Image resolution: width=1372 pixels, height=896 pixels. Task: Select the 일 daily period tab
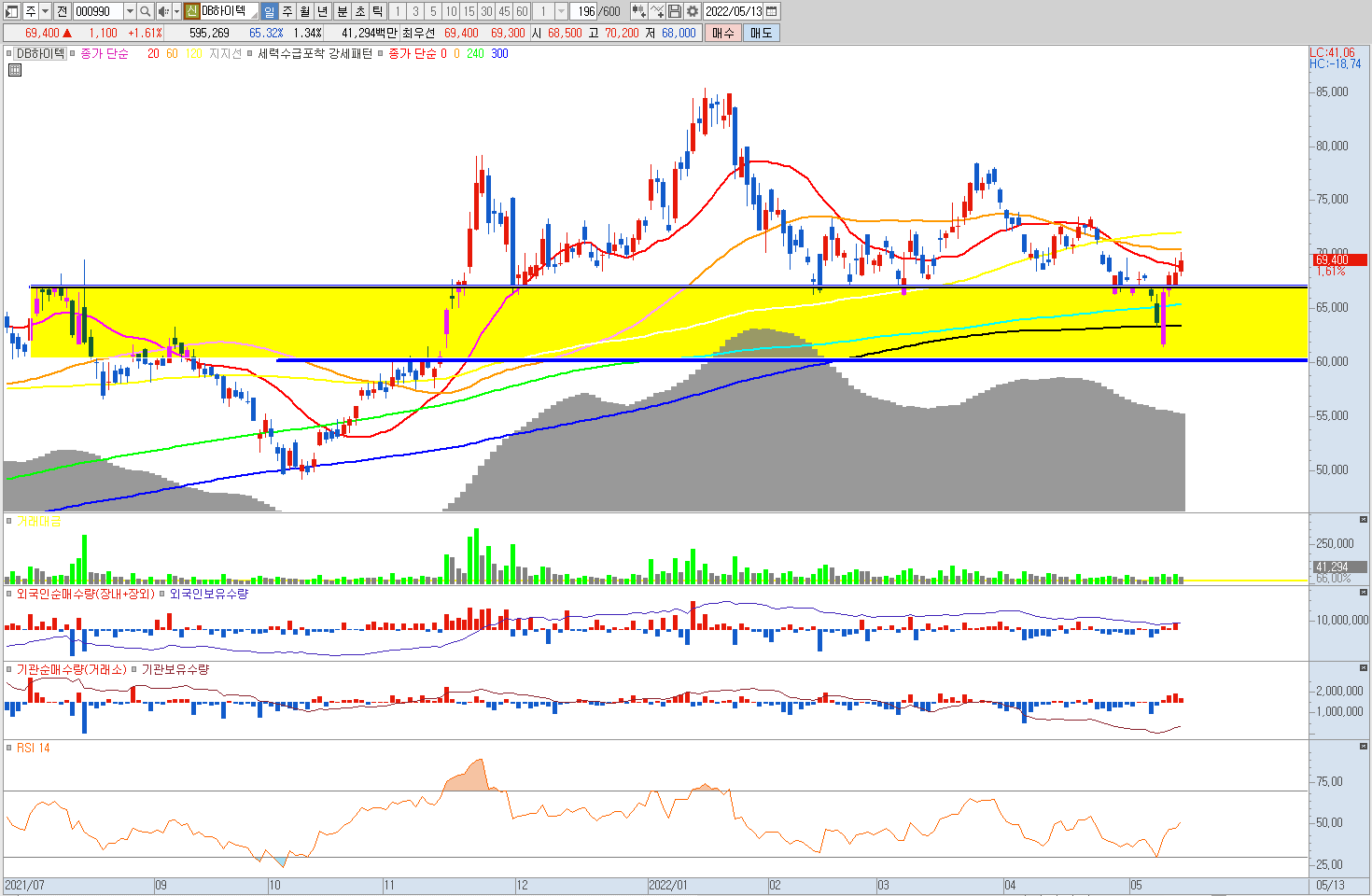[269, 11]
